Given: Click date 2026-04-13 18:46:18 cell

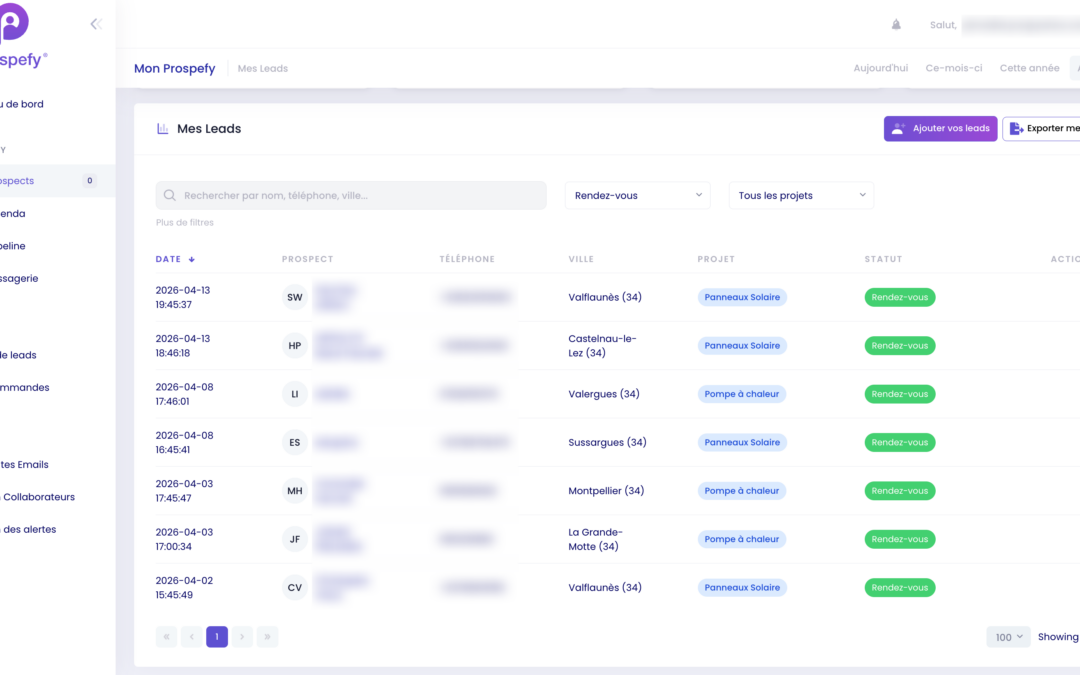Looking at the screenshot, I should [183, 346].
